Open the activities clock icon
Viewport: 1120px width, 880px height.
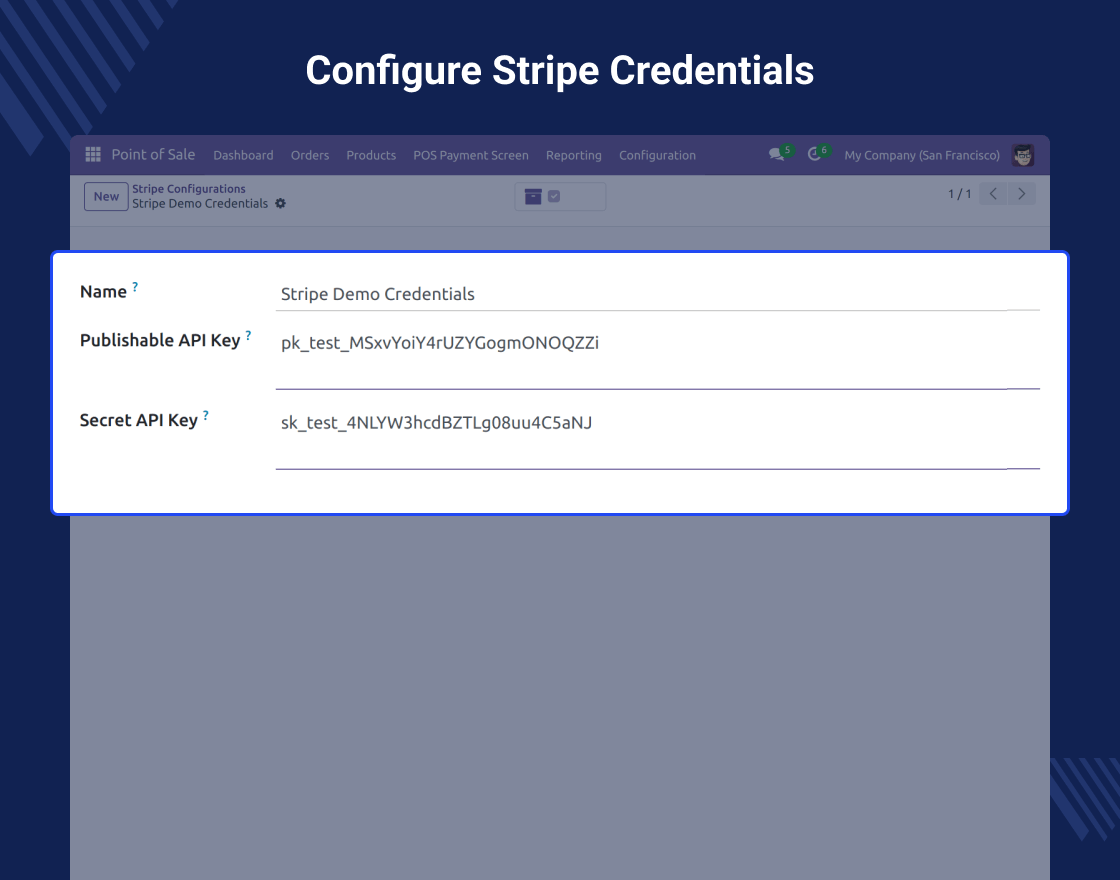click(814, 154)
